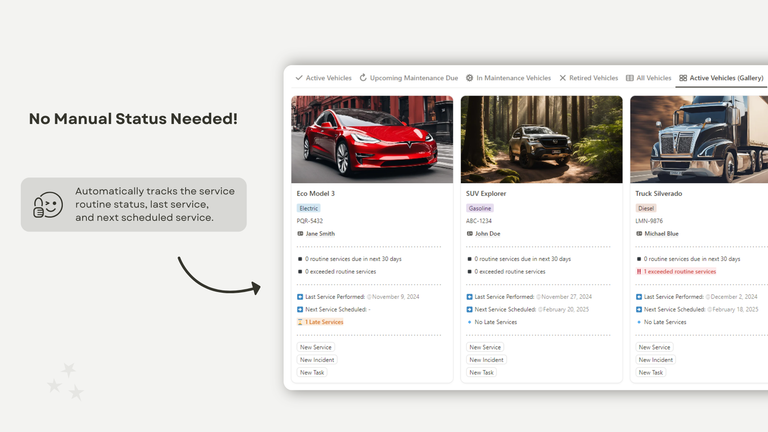Viewport: 768px width, 432px height.
Task: Click the gear icon for In Maintenance Vehicles
Action: click(x=470, y=78)
